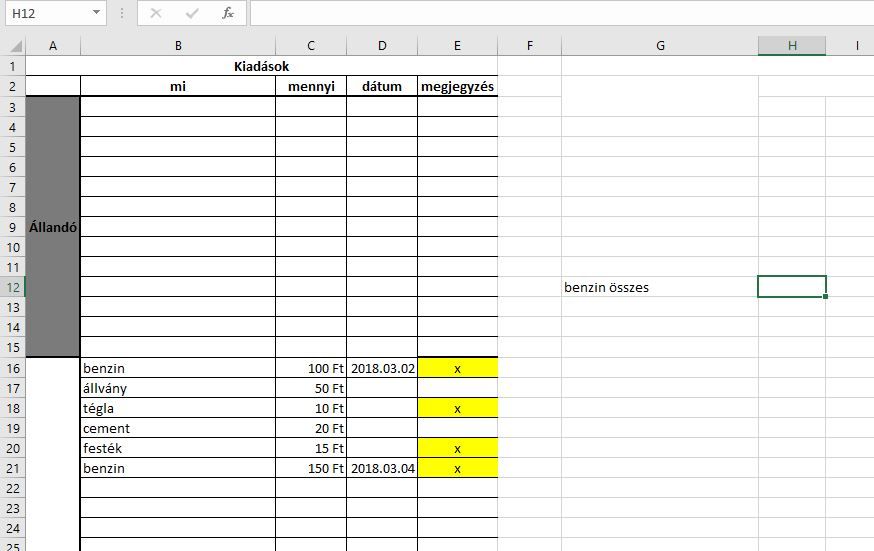Select column G header

(x=660, y=46)
